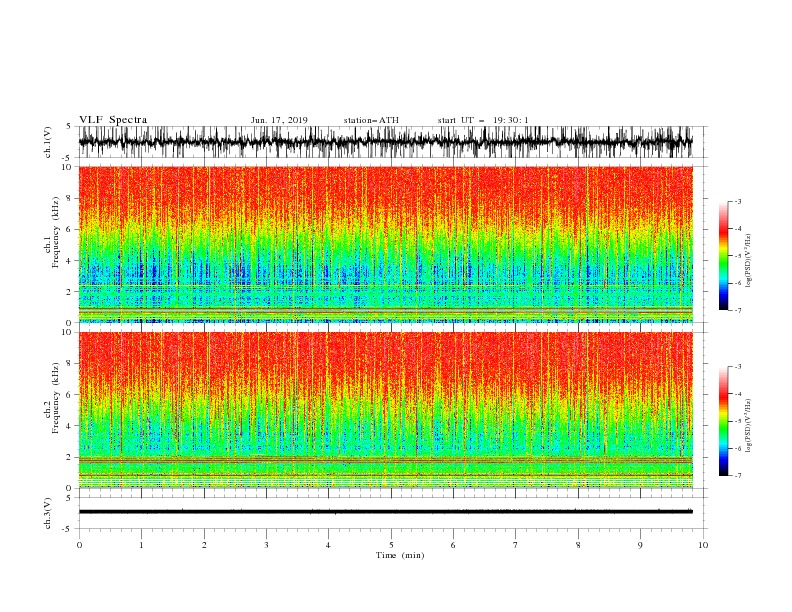The height and width of the screenshot is (612, 792).
Task: Click the ch.1 frequency spectrogram panel
Action: [x=385, y=244]
